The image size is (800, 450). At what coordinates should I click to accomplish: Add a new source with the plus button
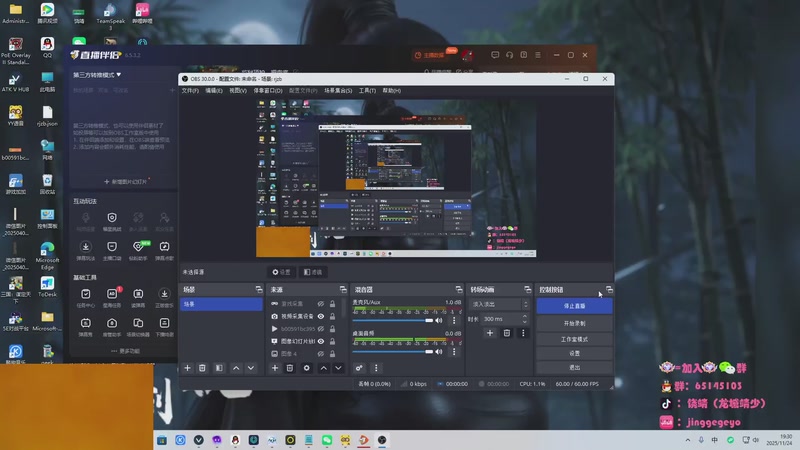click(x=274, y=368)
